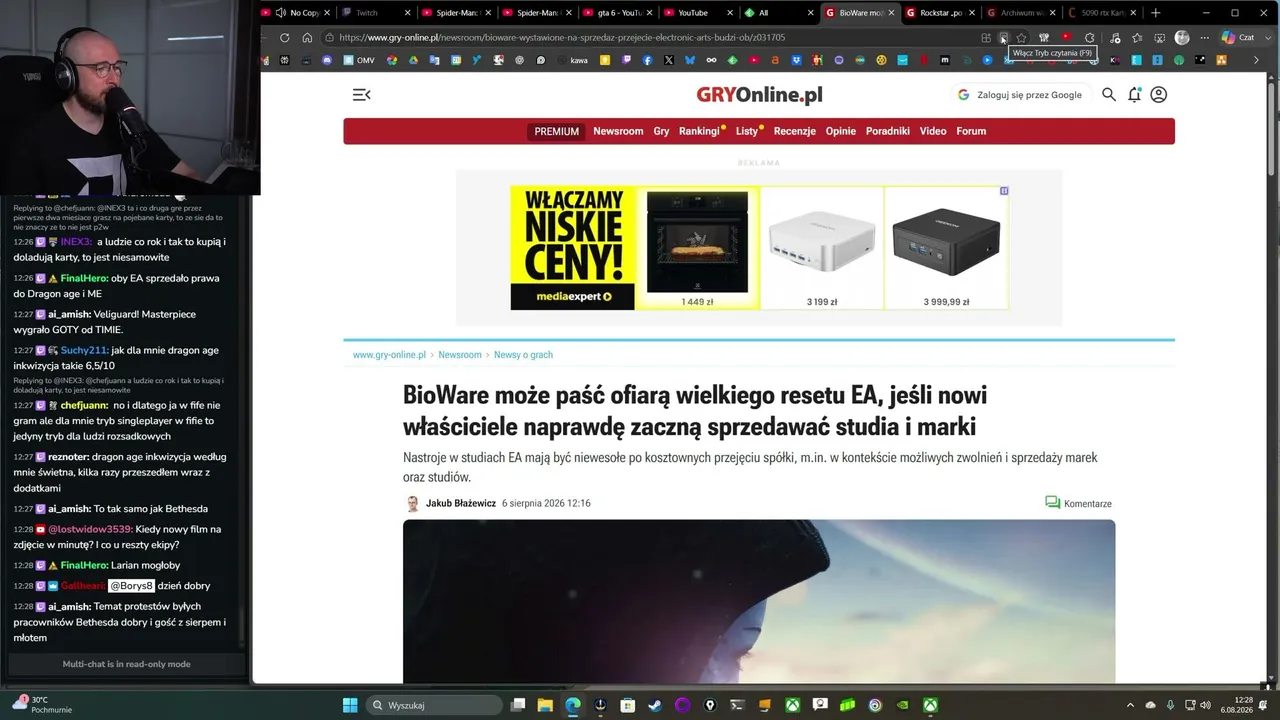Switch to the YouTube browser tab
Image resolution: width=1280 pixels, height=720 pixels.
699,13
